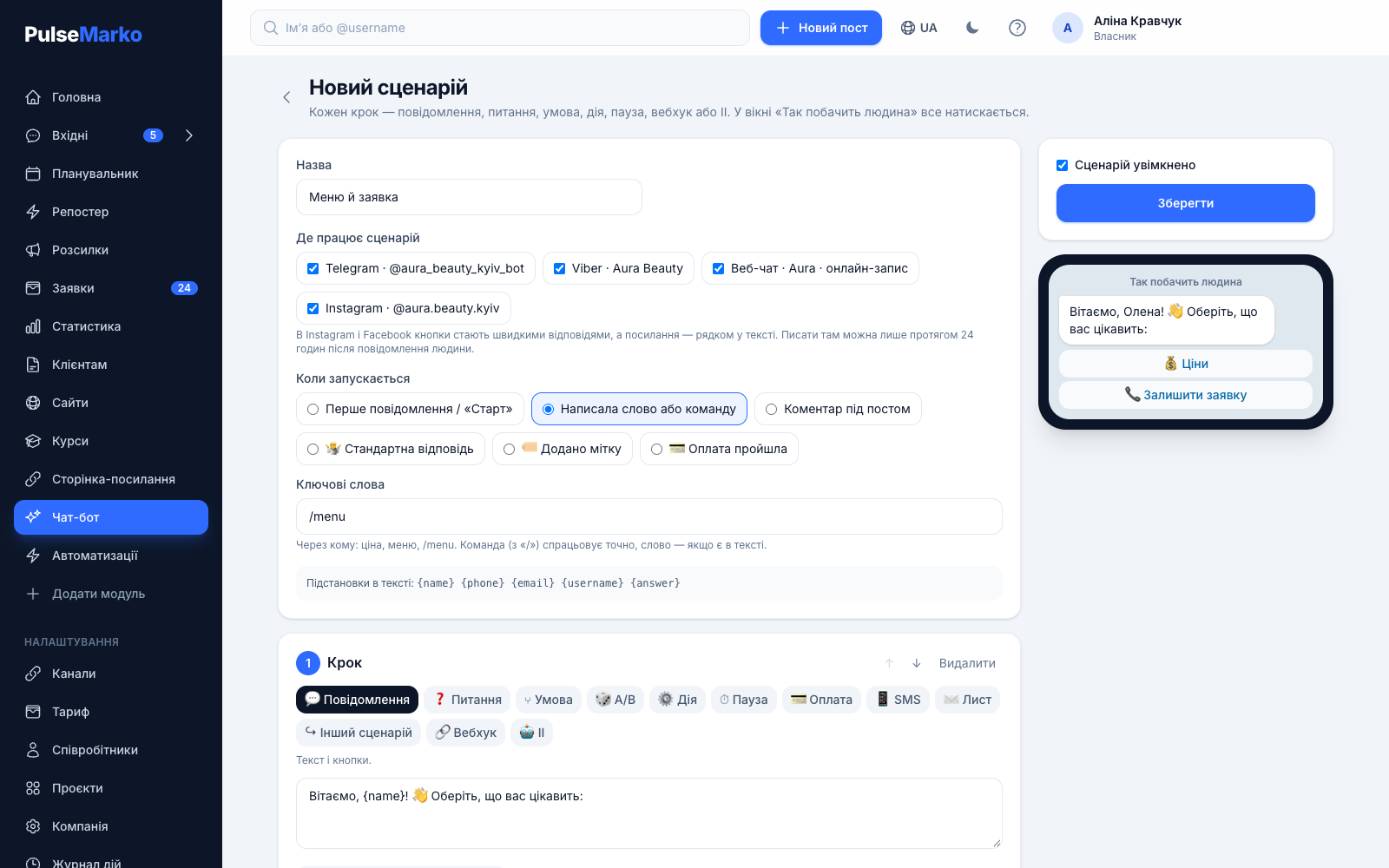Click Ціни preview button
Viewport: 1389px width, 868px height.
[1186, 364]
